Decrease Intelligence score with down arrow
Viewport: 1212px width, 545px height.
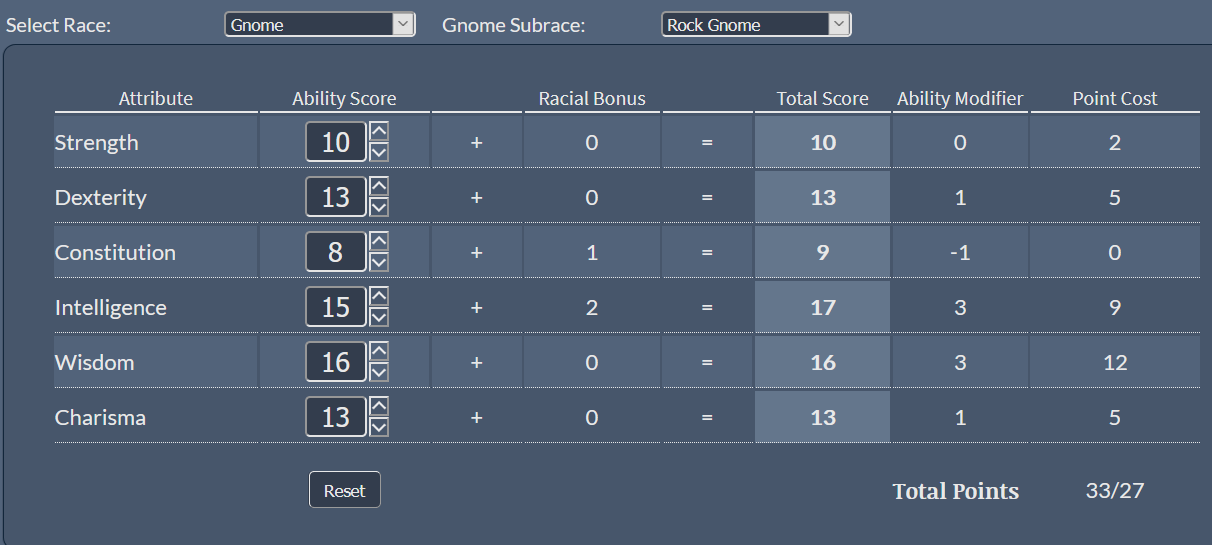pos(379,317)
